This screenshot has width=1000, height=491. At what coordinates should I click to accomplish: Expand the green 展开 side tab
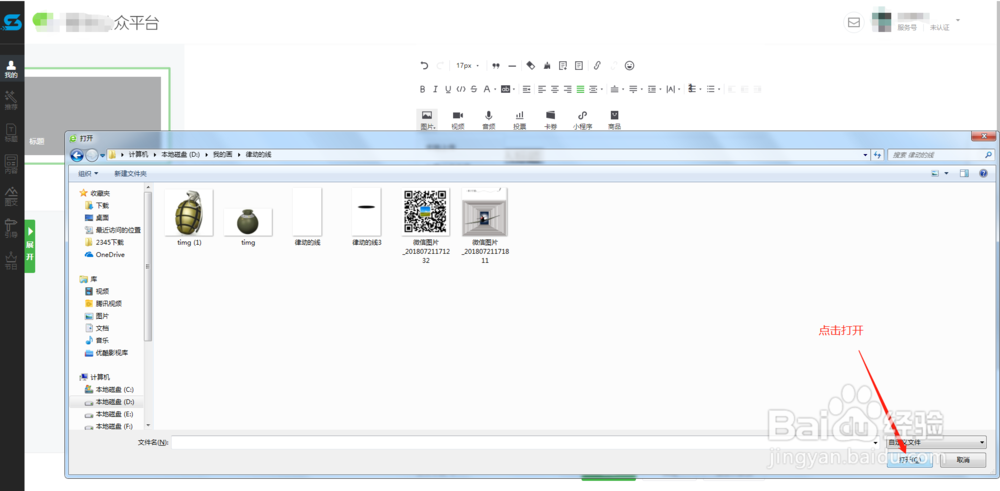pyautogui.click(x=29, y=246)
